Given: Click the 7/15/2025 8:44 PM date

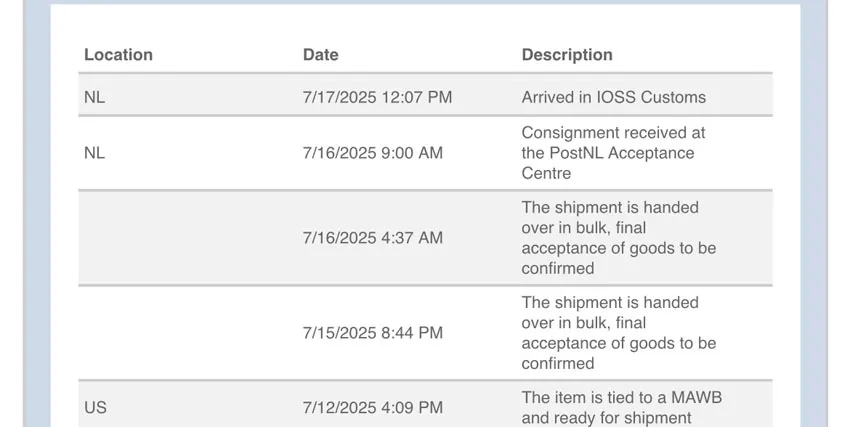Looking at the screenshot, I should point(372,333).
